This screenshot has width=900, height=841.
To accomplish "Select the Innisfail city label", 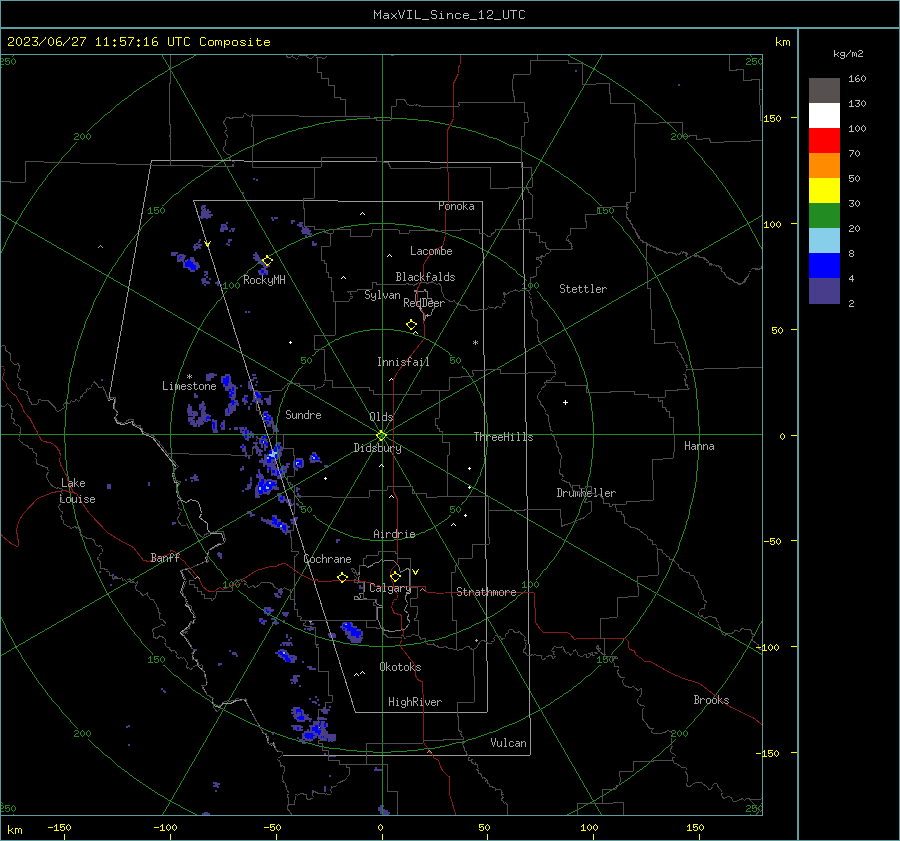I will click(x=403, y=362).
